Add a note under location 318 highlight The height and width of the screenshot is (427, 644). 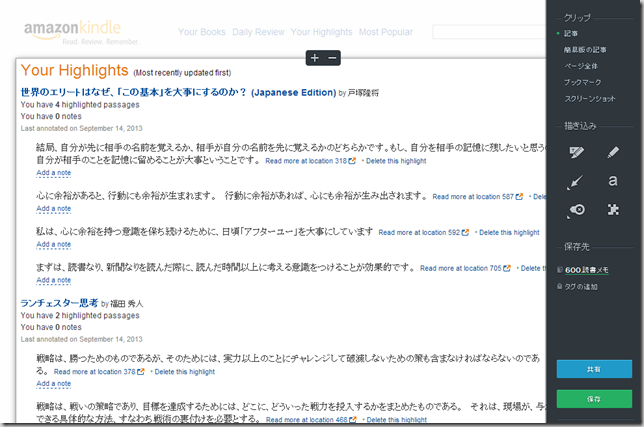tap(53, 173)
